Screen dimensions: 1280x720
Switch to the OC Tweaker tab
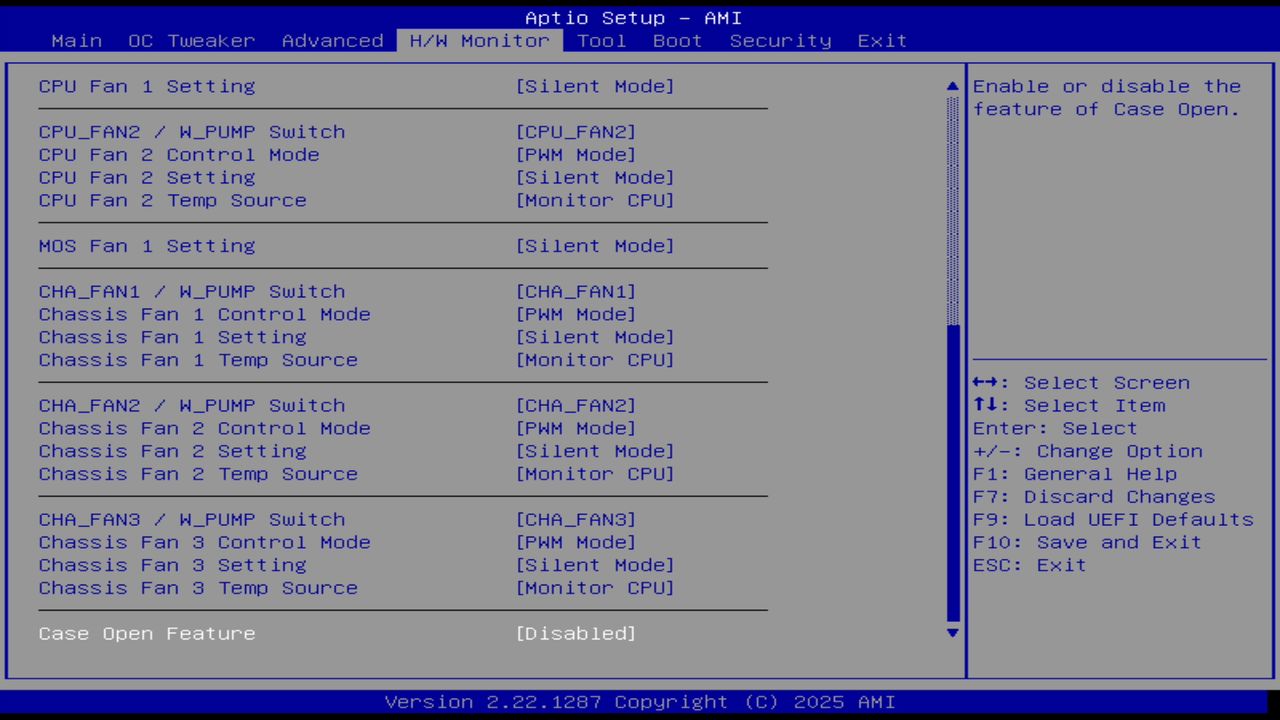pyautogui.click(x=191, y=41)
